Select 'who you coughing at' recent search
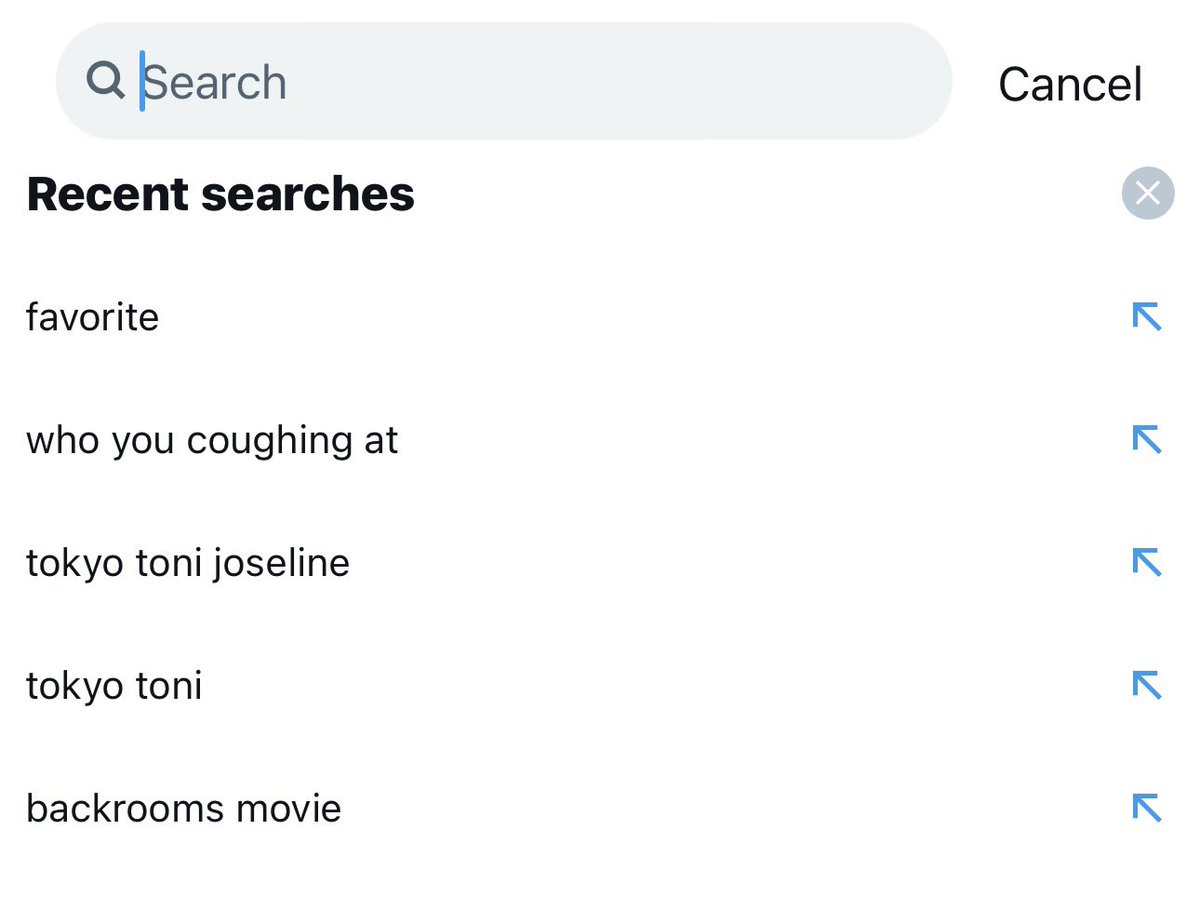Image resolution: width=1200 pixels, height=897 pixels. tap(212, 441)
